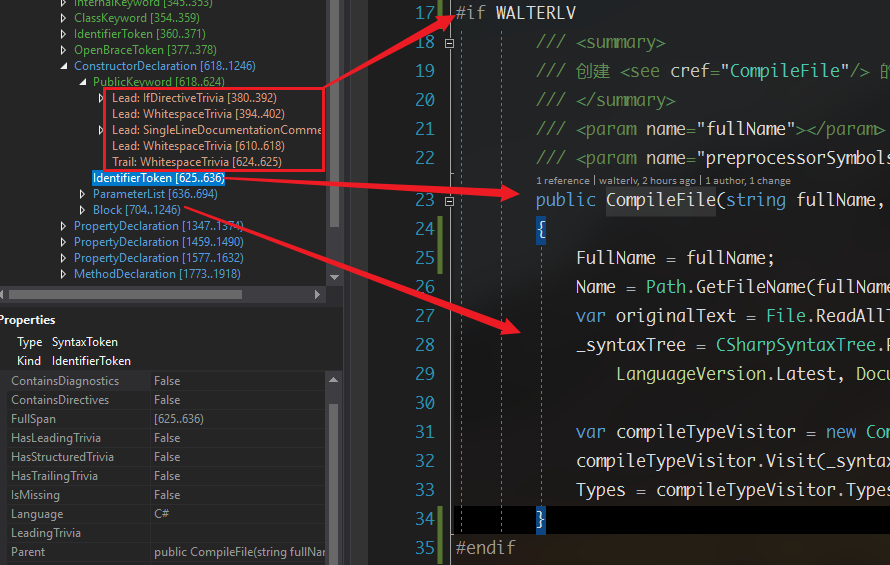The image size is (890, 565).
Task: Select the HasLeadingTrivia property row
Action: pos(165,438)
